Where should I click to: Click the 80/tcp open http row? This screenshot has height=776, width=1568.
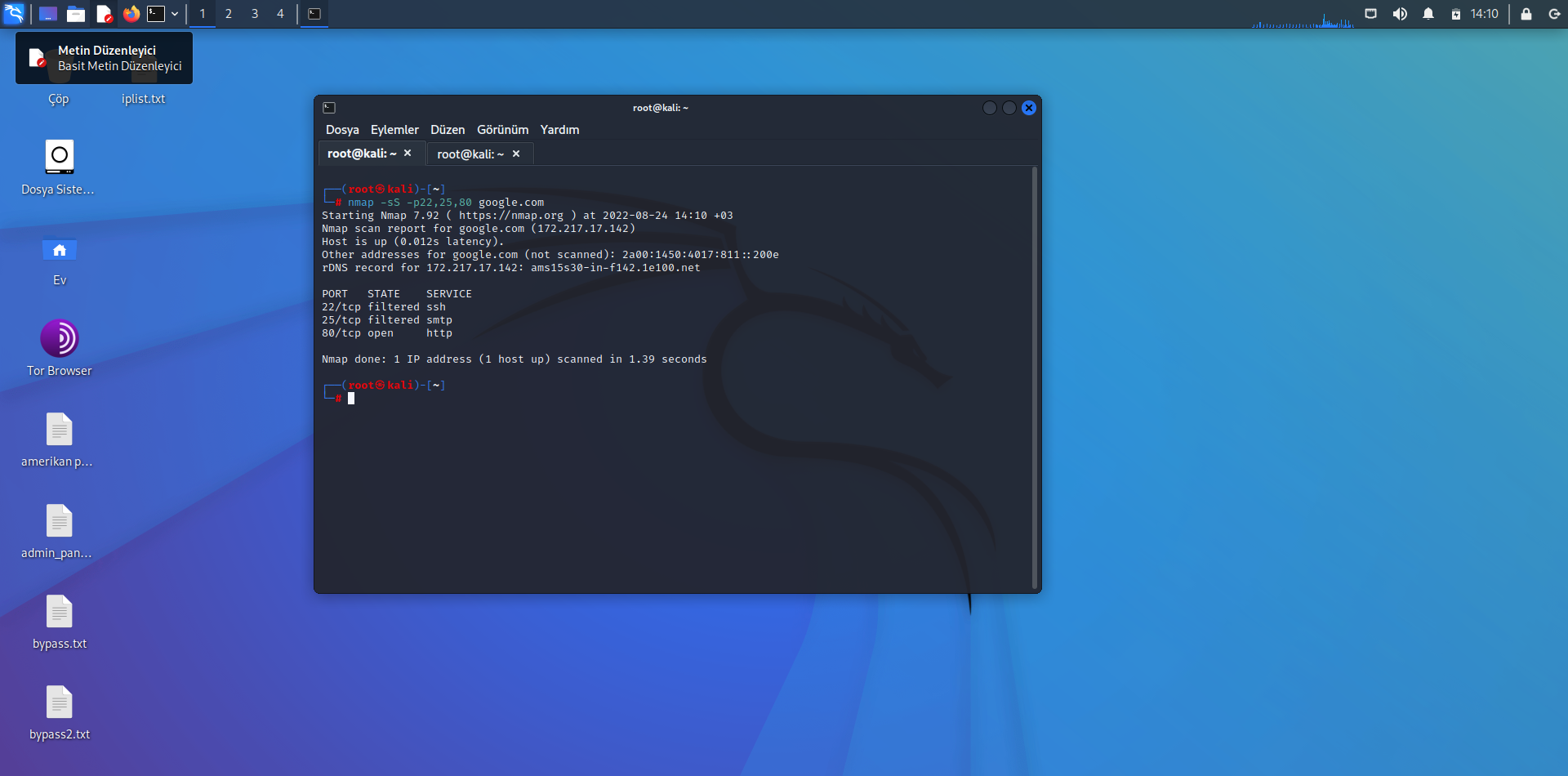coord(387,333)
